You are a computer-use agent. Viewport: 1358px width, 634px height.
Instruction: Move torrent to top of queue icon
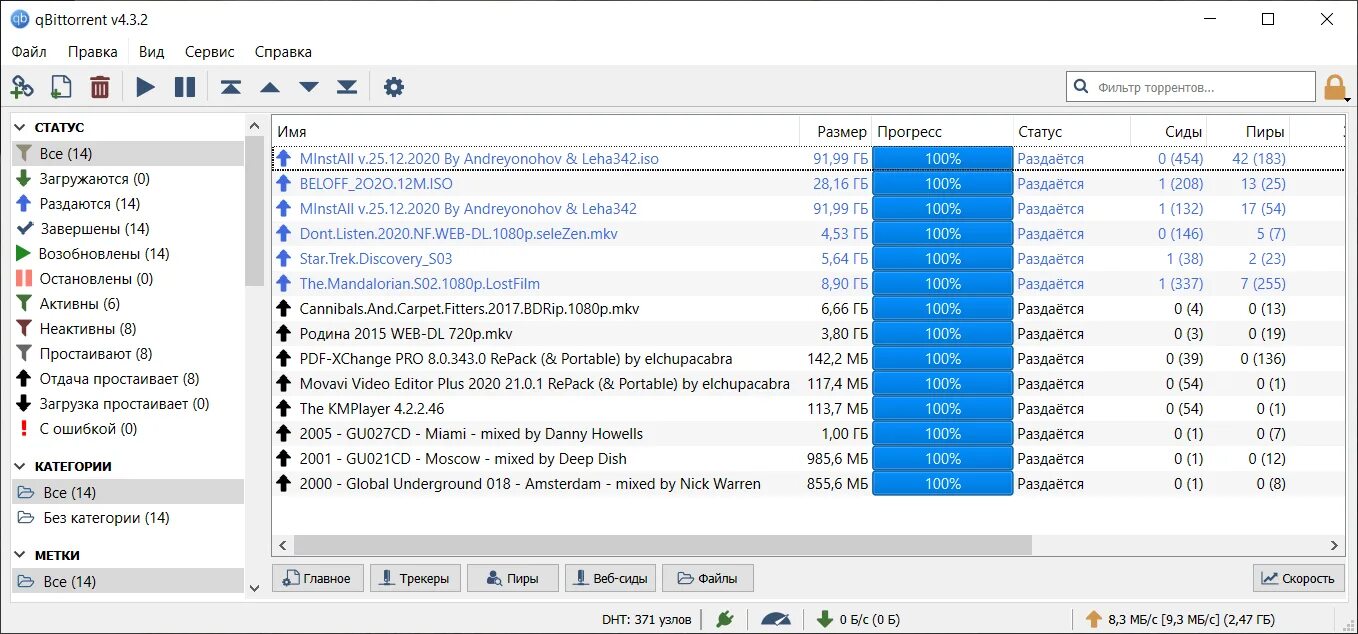[231, 87]
